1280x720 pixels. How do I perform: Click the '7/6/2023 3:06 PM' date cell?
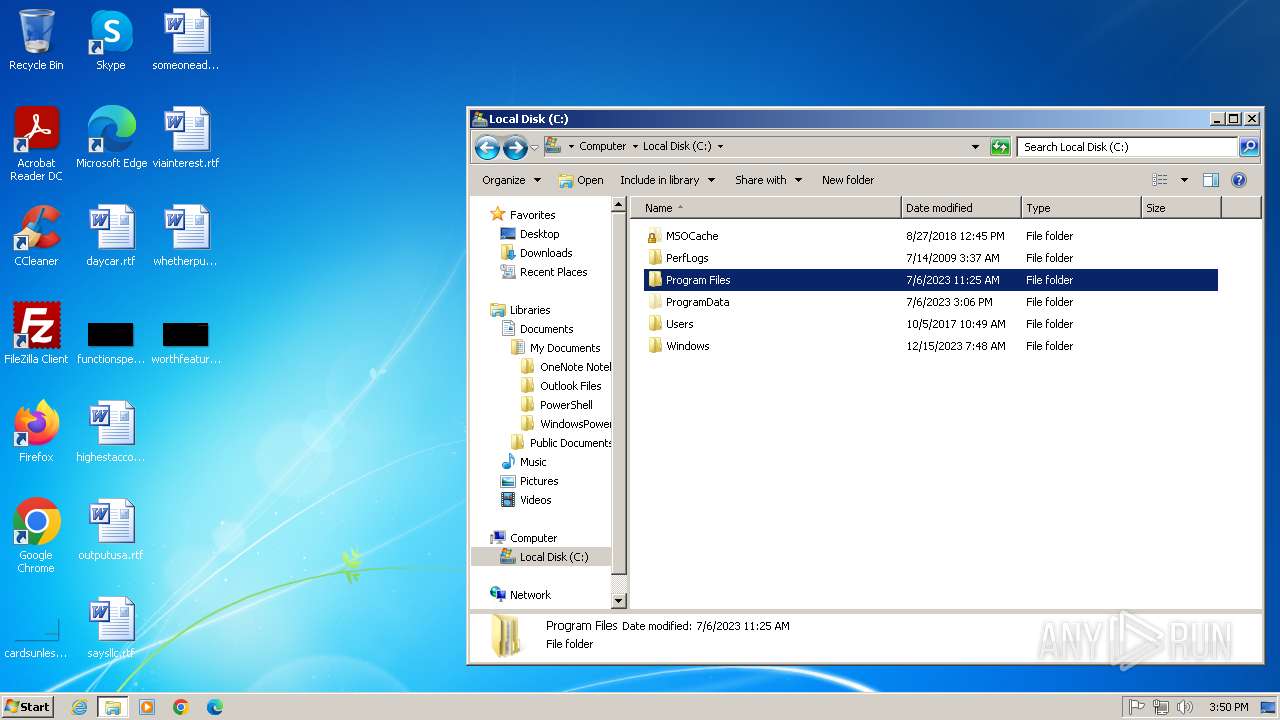[949, 302]
